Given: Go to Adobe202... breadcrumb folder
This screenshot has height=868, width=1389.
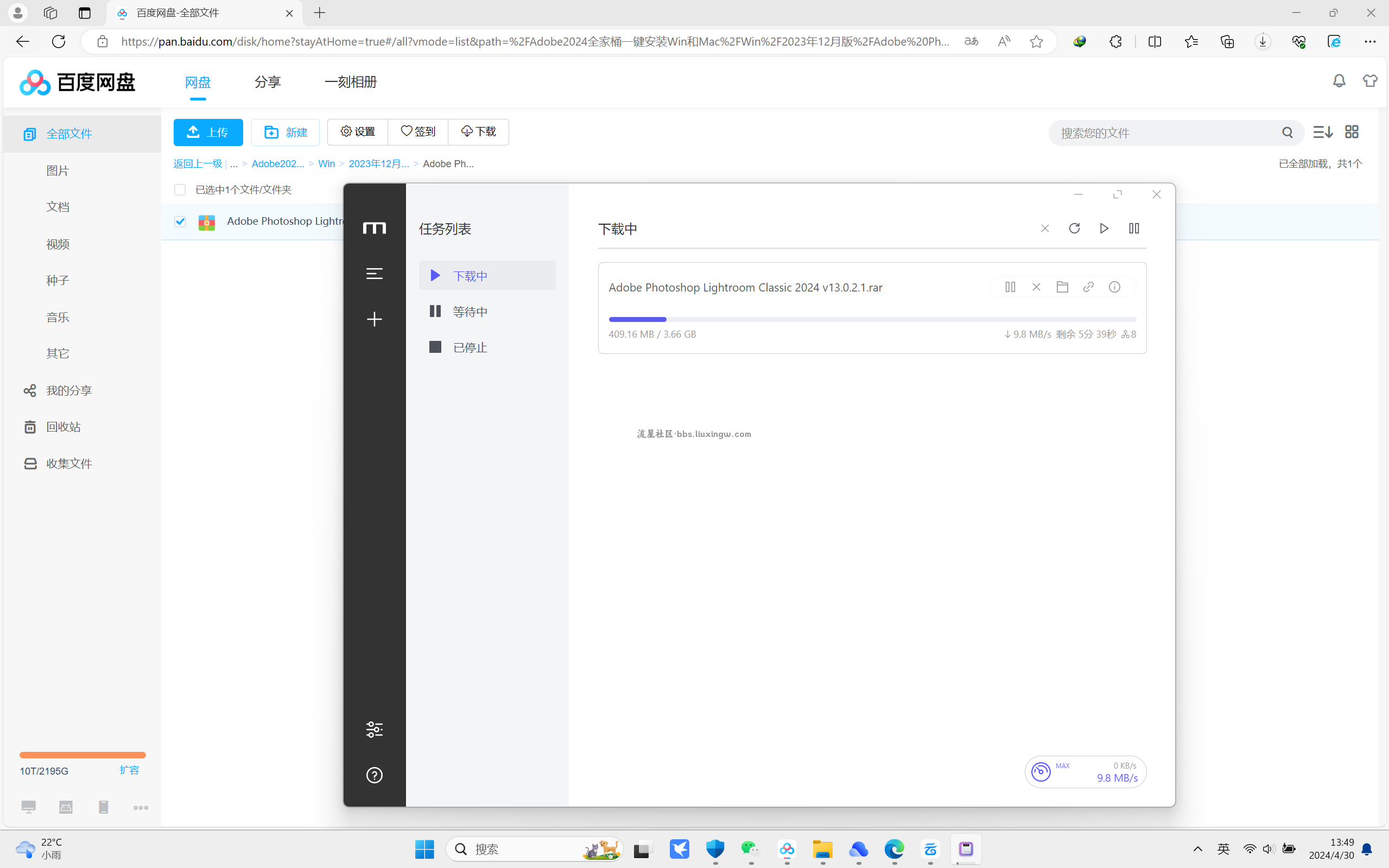Looking at the screenshot, I should (278, 163).
